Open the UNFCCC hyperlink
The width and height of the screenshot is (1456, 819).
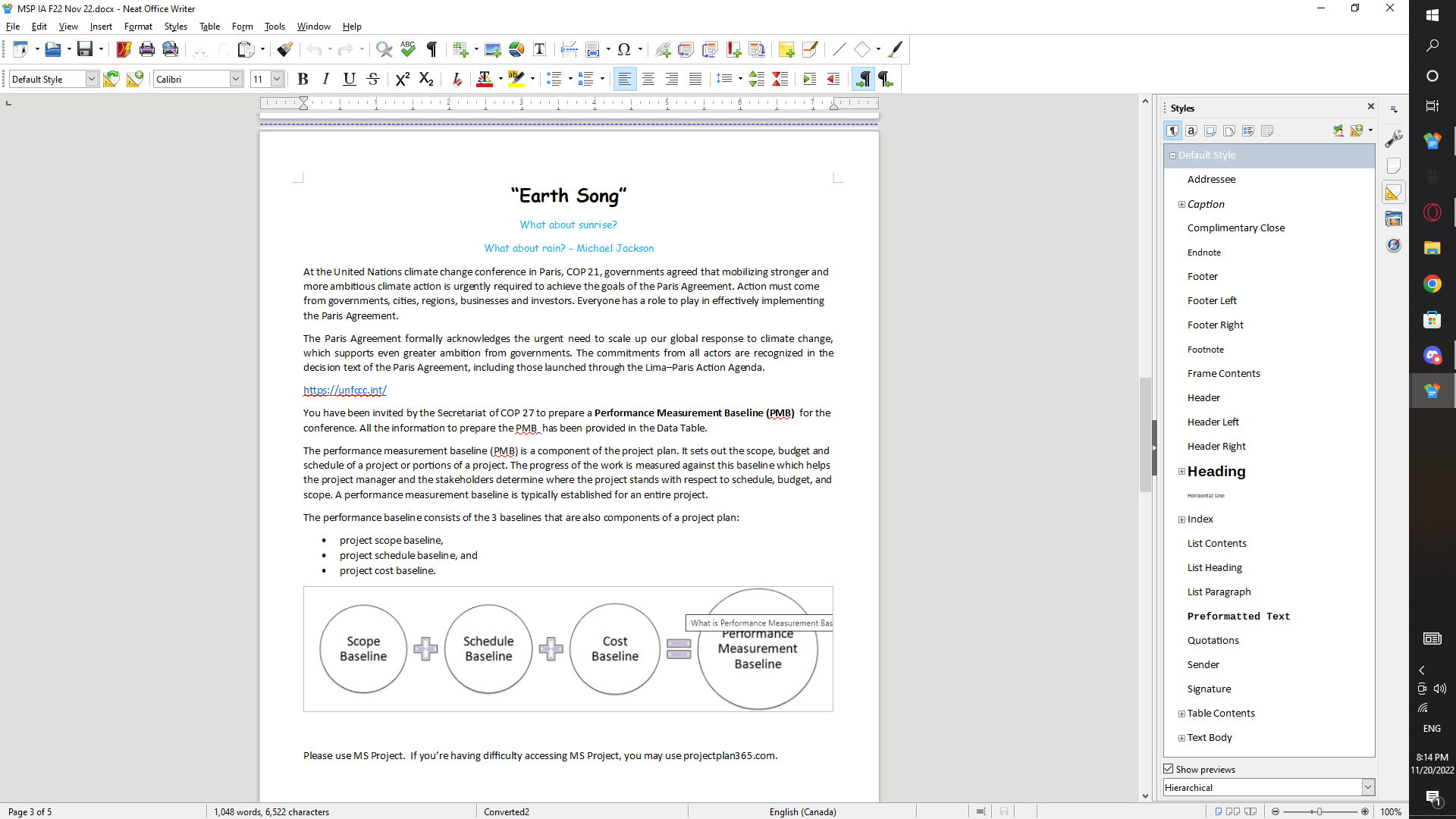(x=344, y=390)
